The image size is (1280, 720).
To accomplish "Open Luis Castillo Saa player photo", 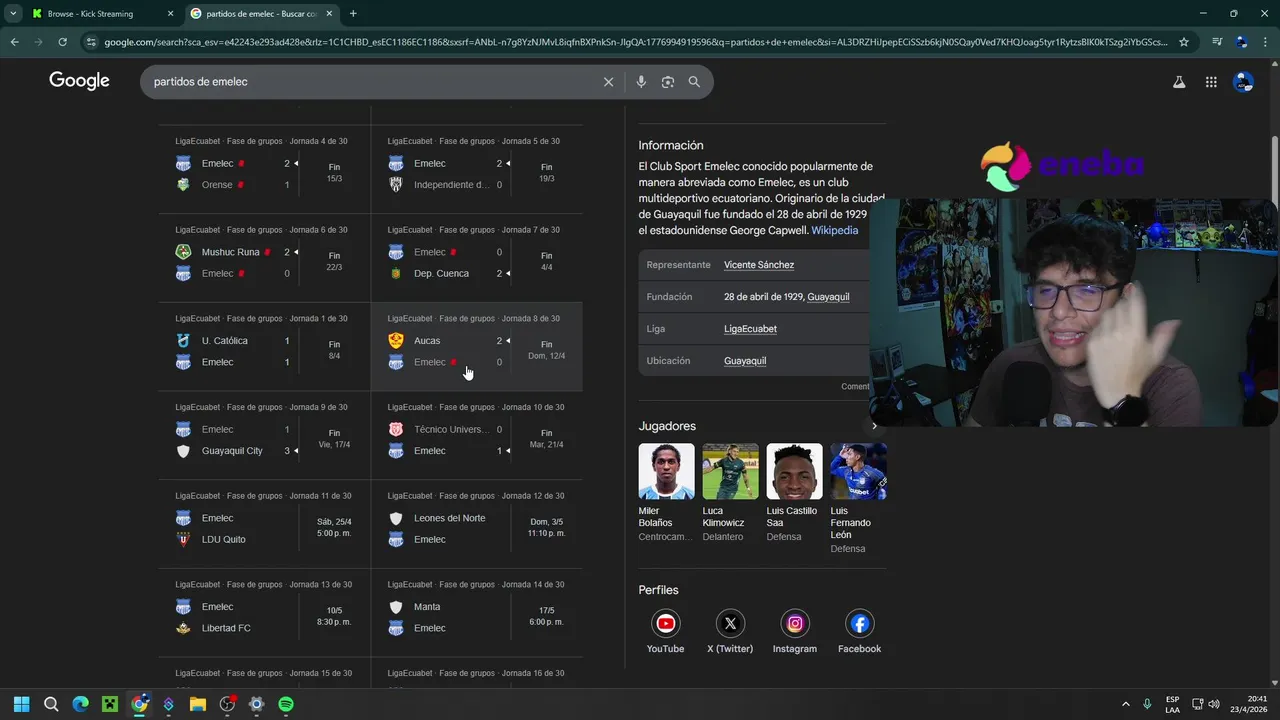I will (x=794, y=471).
